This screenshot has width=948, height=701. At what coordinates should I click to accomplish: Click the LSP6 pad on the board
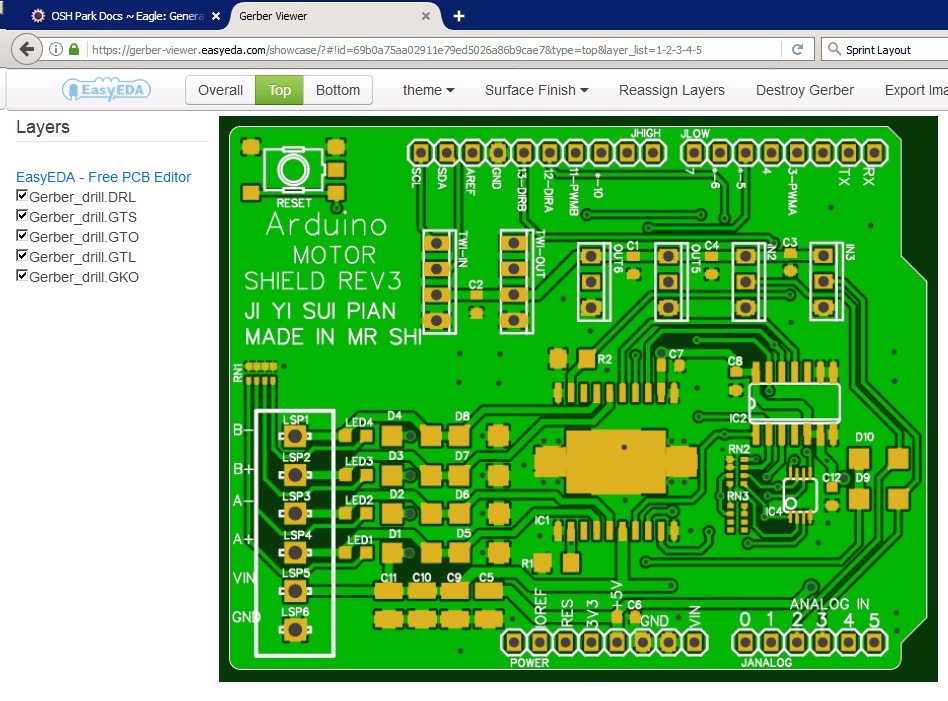pyautogui.click(x=295, y=630)
